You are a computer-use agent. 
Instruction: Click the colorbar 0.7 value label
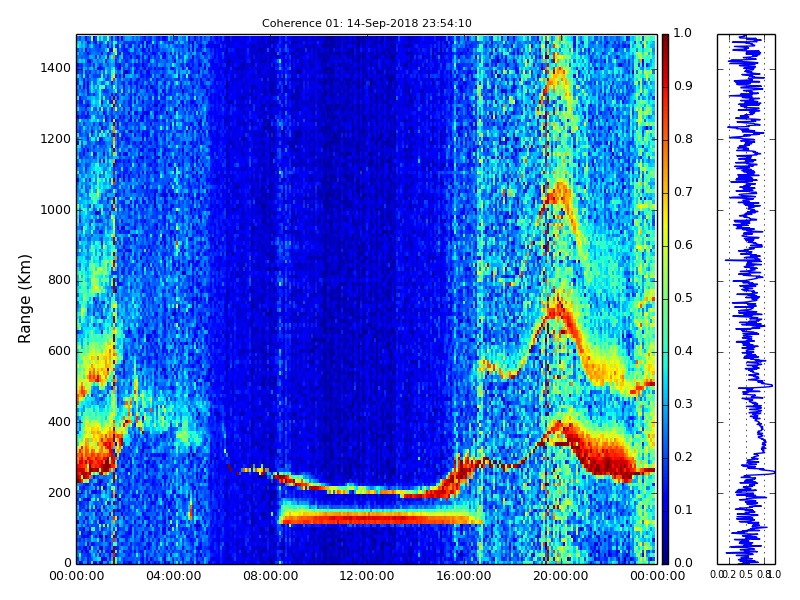(683, 192)
